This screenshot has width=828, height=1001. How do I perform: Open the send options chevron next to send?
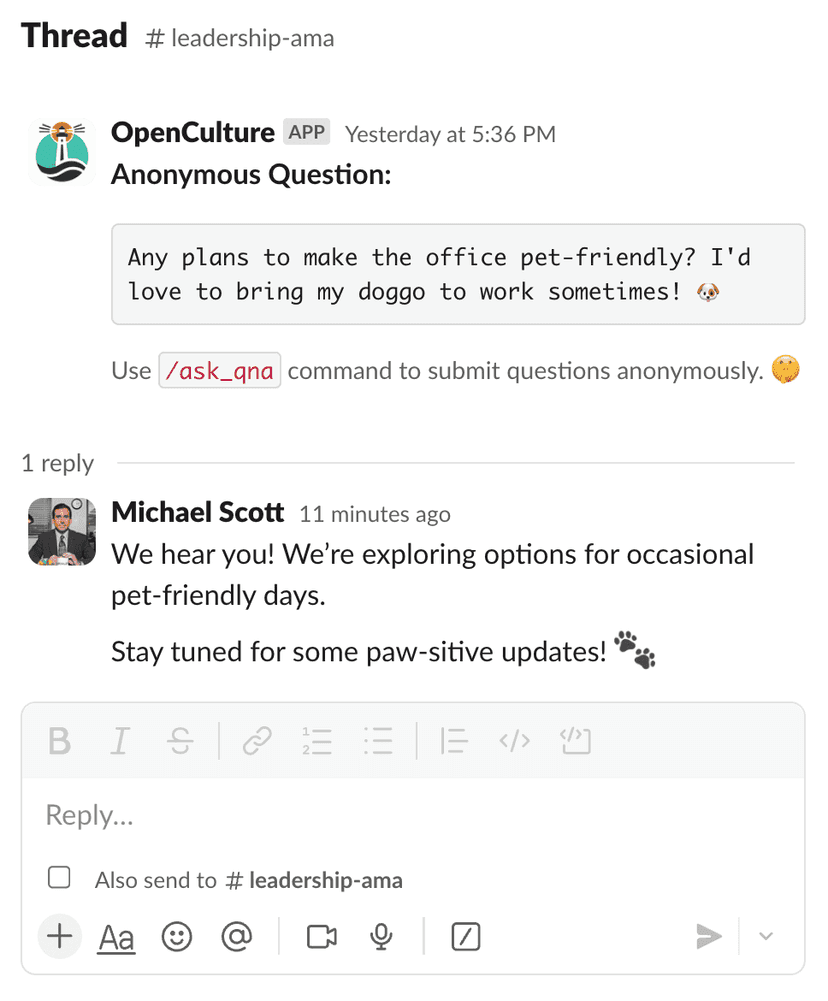(766, 937)
